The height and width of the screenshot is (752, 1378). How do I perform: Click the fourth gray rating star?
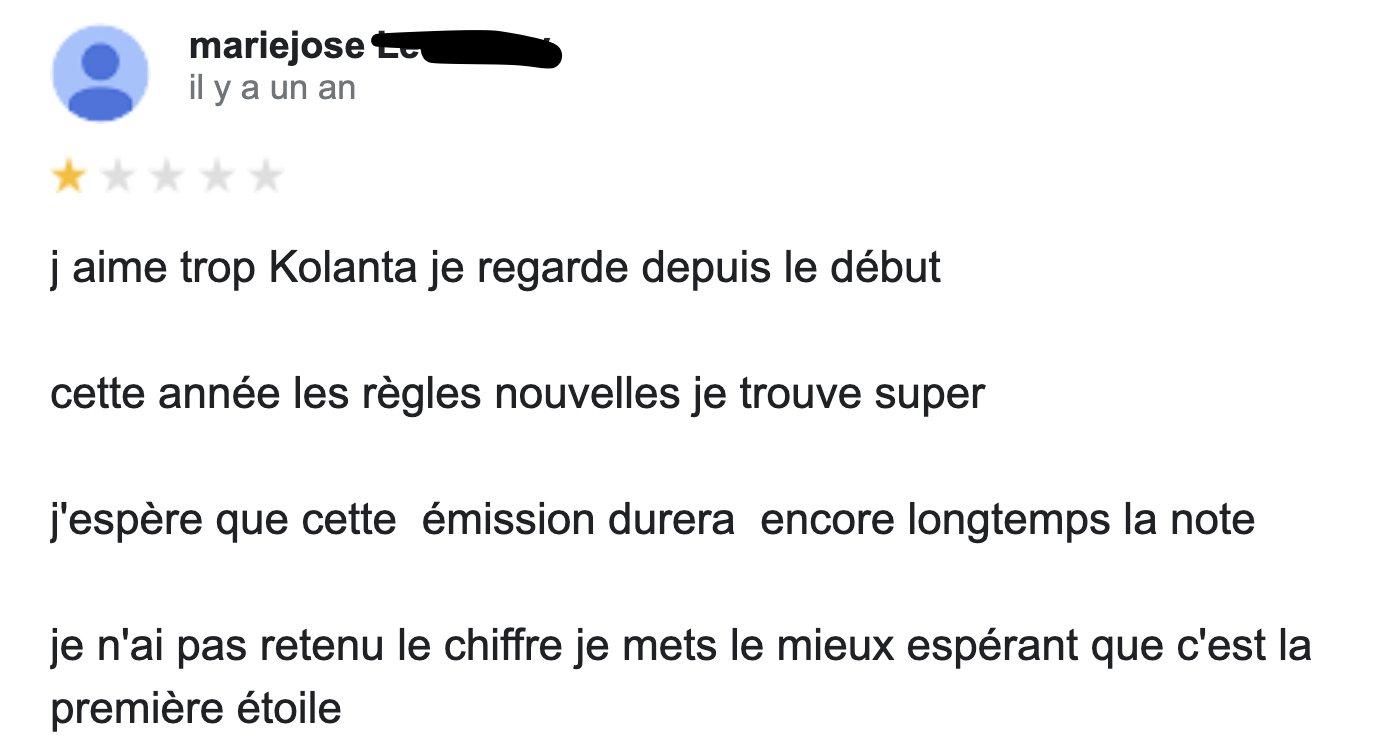(x=216, y=178)
